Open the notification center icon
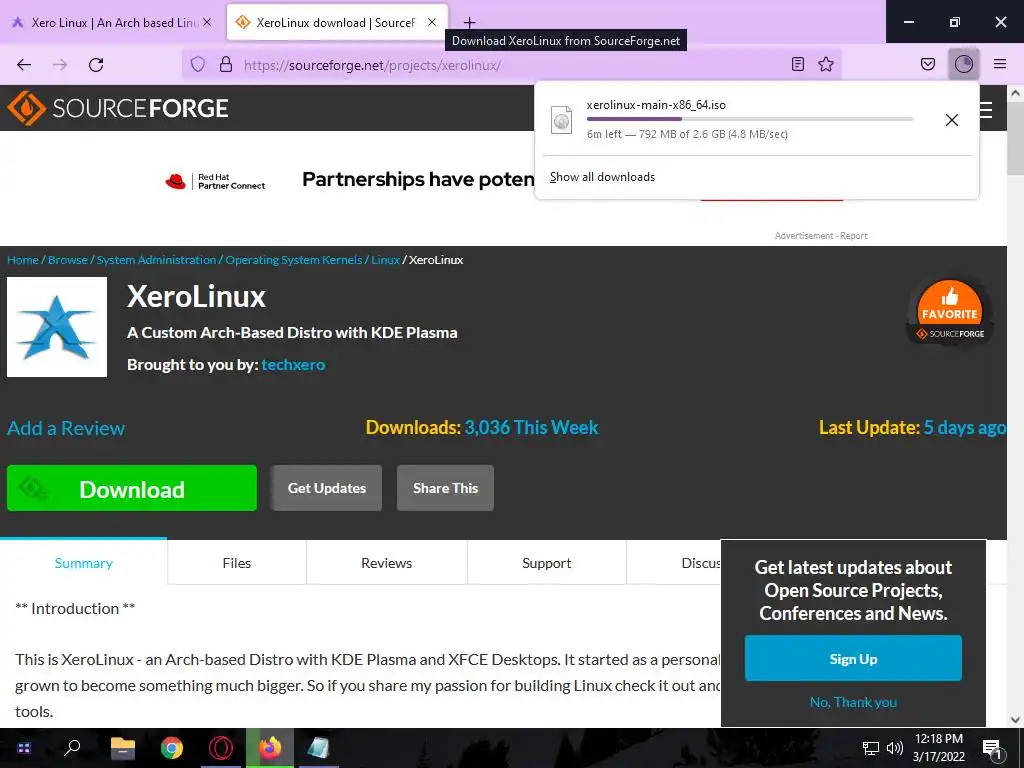Image resolution: width=1024 pixels, height=768 pixels. (992, 749)
